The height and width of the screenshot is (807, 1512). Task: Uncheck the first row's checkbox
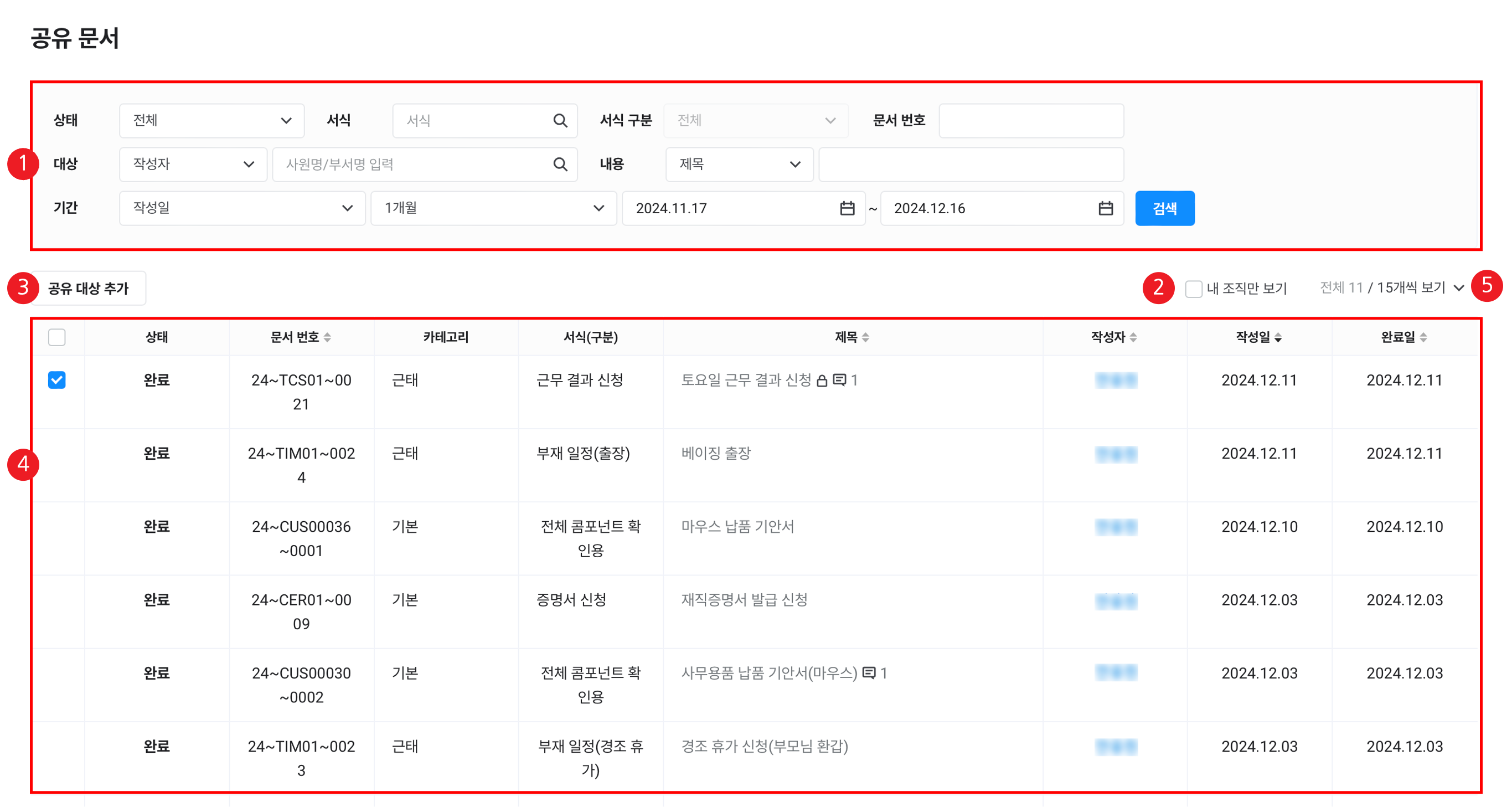(57, 380)
